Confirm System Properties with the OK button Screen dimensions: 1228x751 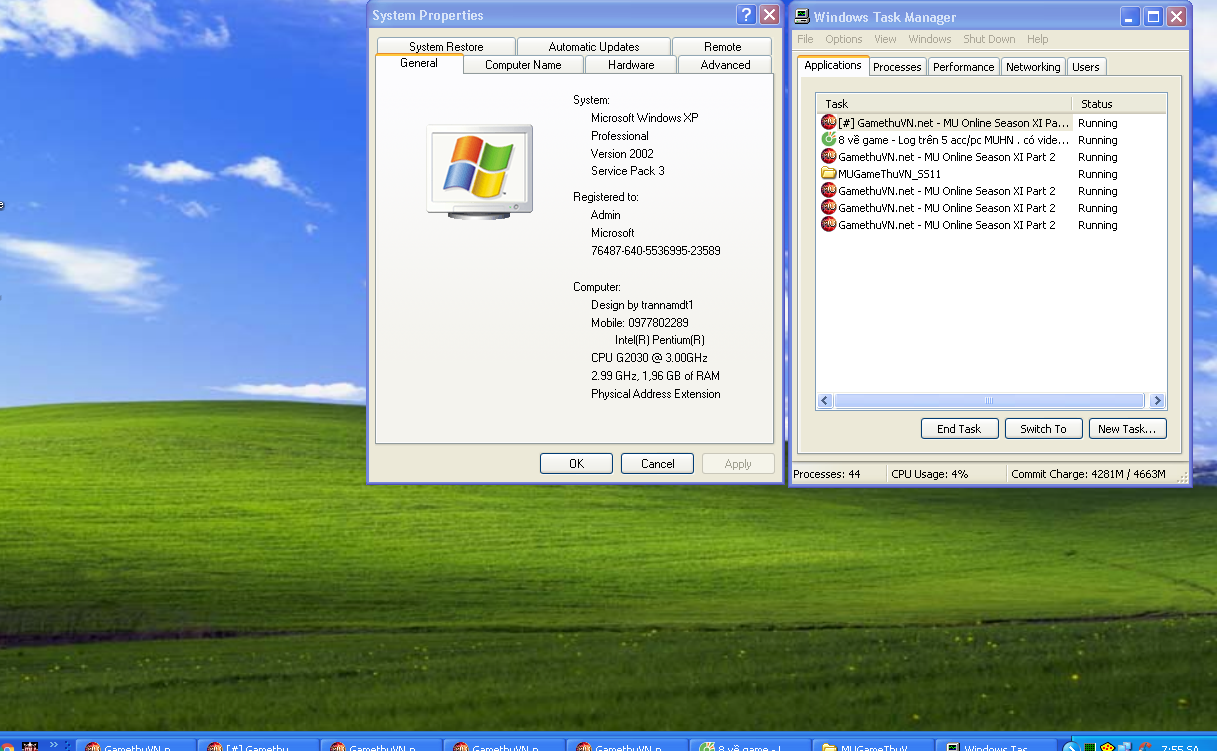click(576, 464)
